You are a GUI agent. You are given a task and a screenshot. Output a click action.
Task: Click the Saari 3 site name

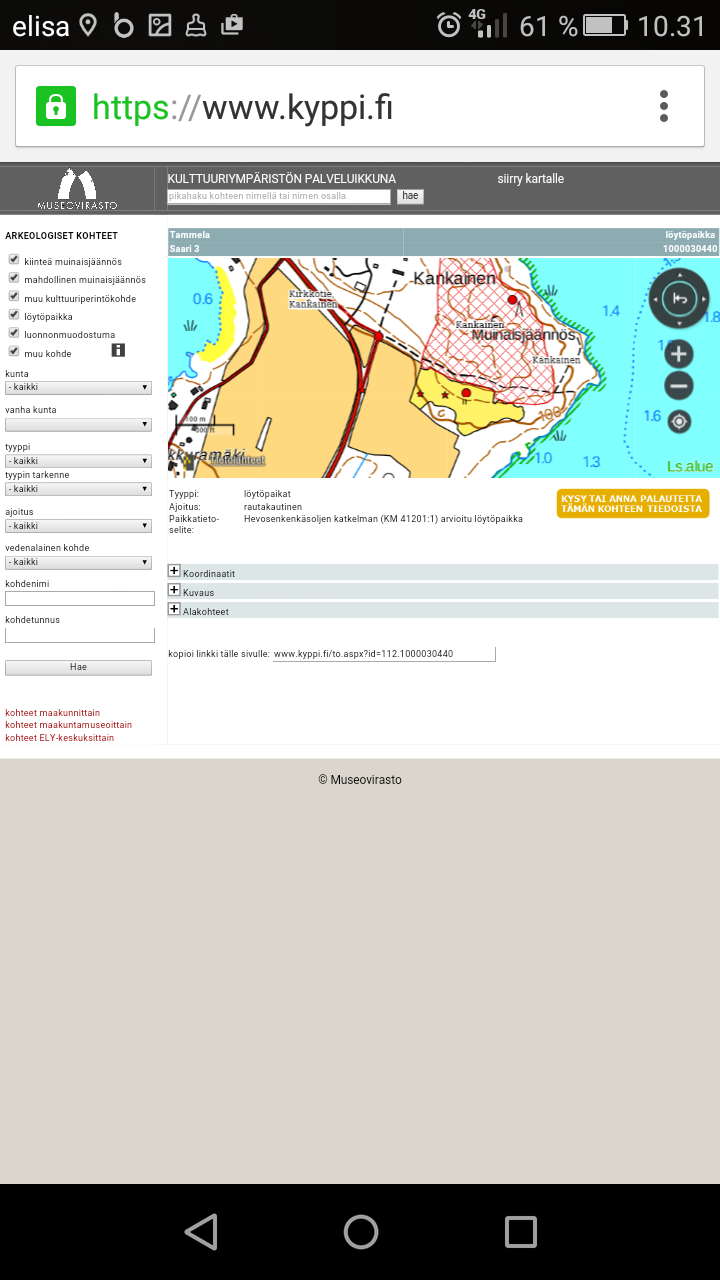(x=185, y=249)
